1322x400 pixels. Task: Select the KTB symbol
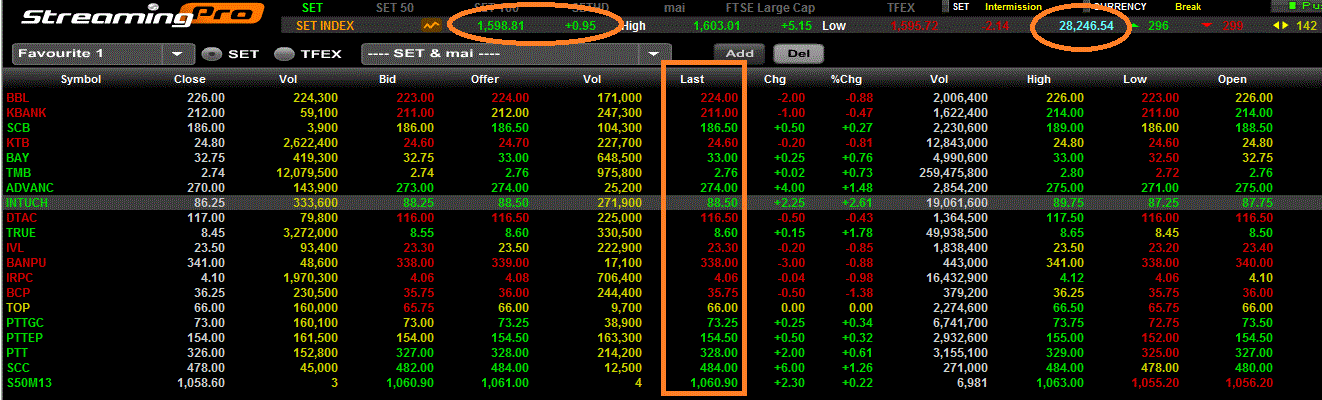click(x=18, y=143)
